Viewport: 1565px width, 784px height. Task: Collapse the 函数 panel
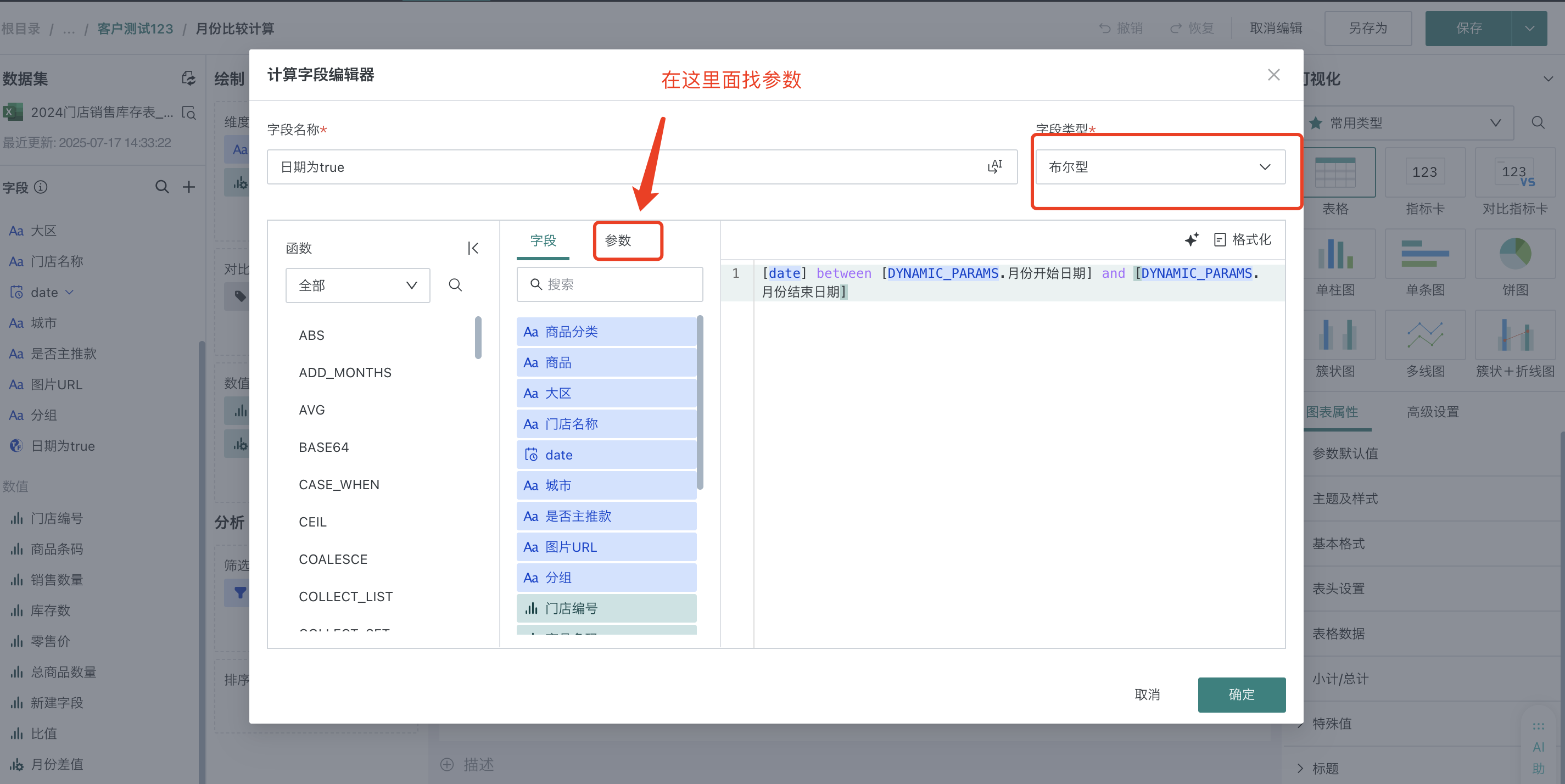click(x=473, y=248)
